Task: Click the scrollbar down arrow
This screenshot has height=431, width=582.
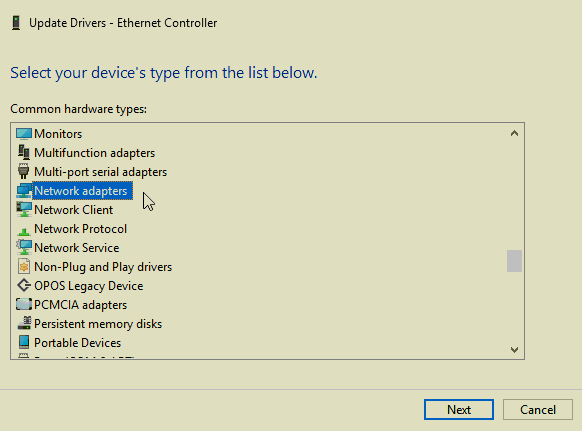Action: [514, 349]
